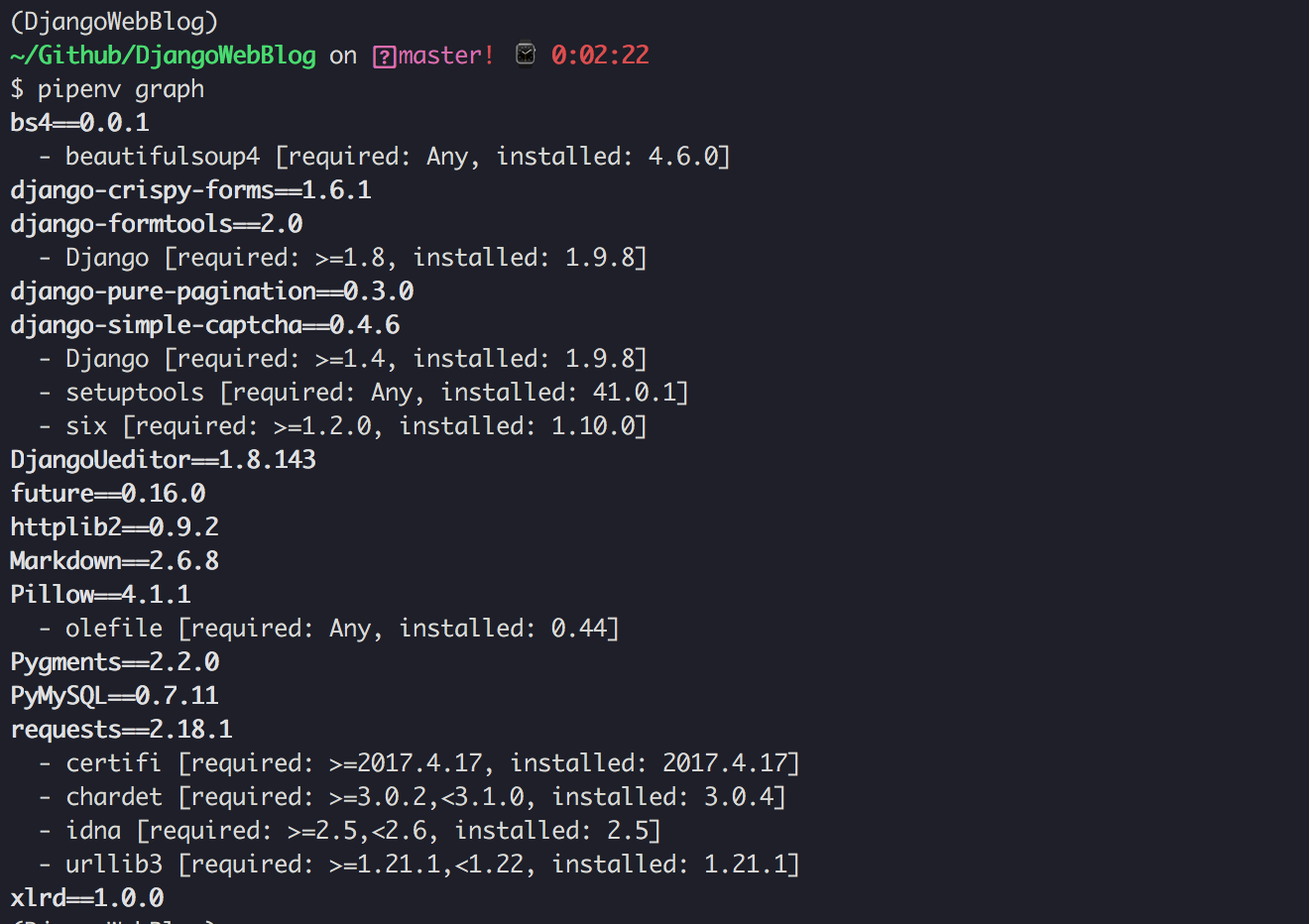Image resolution: width=1309 pixels, height=924 pixels.
Task: Click the git branch icon before master
Action: [384, 57]
